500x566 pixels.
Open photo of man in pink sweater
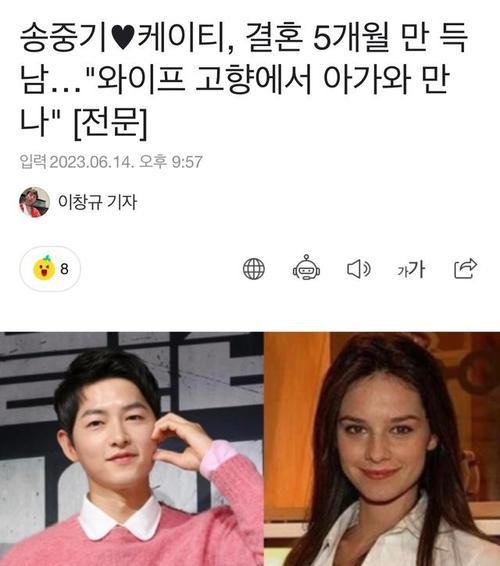(x=132, y=449)
